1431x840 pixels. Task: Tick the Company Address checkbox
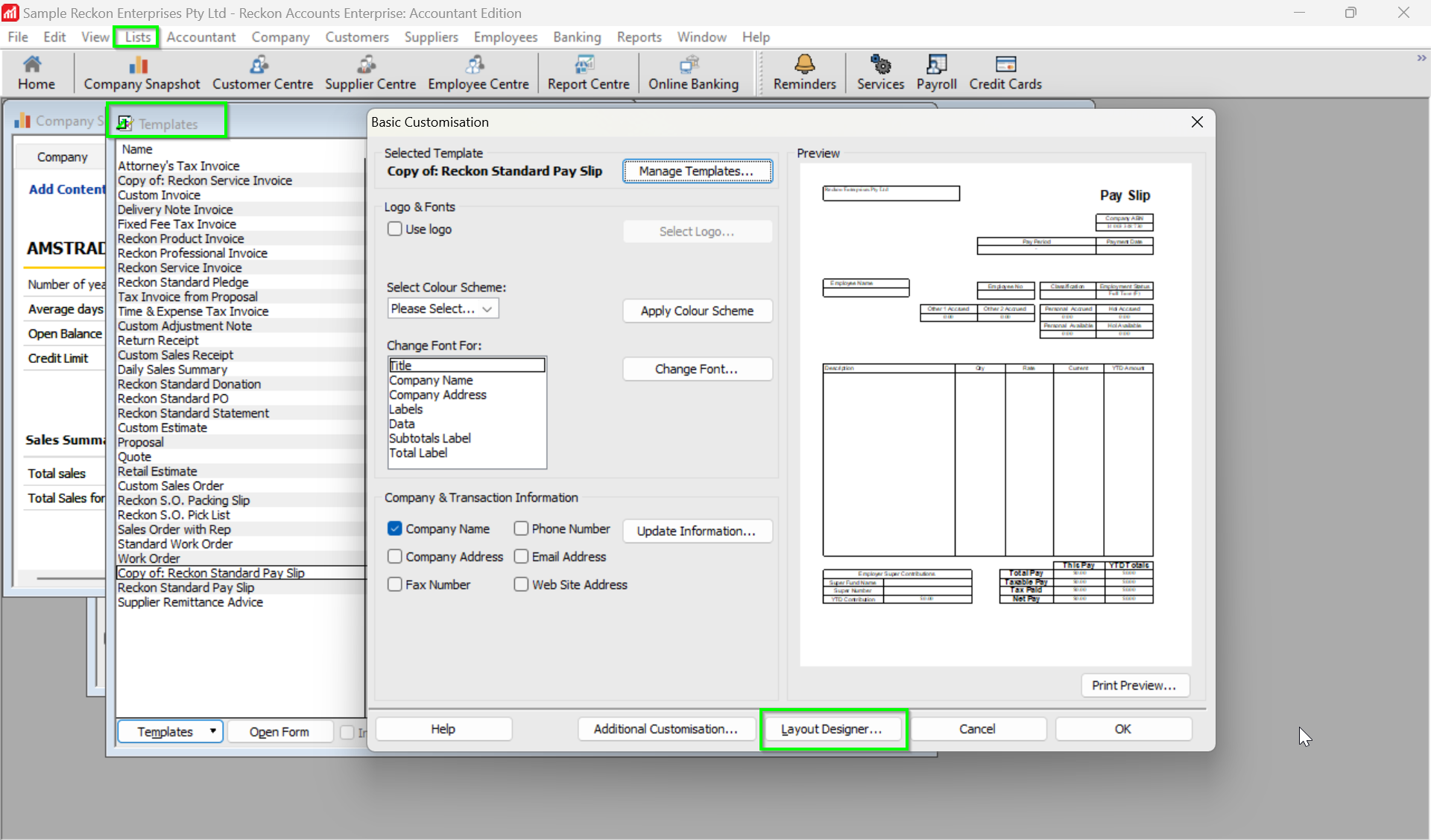click(x=395, y=557)
